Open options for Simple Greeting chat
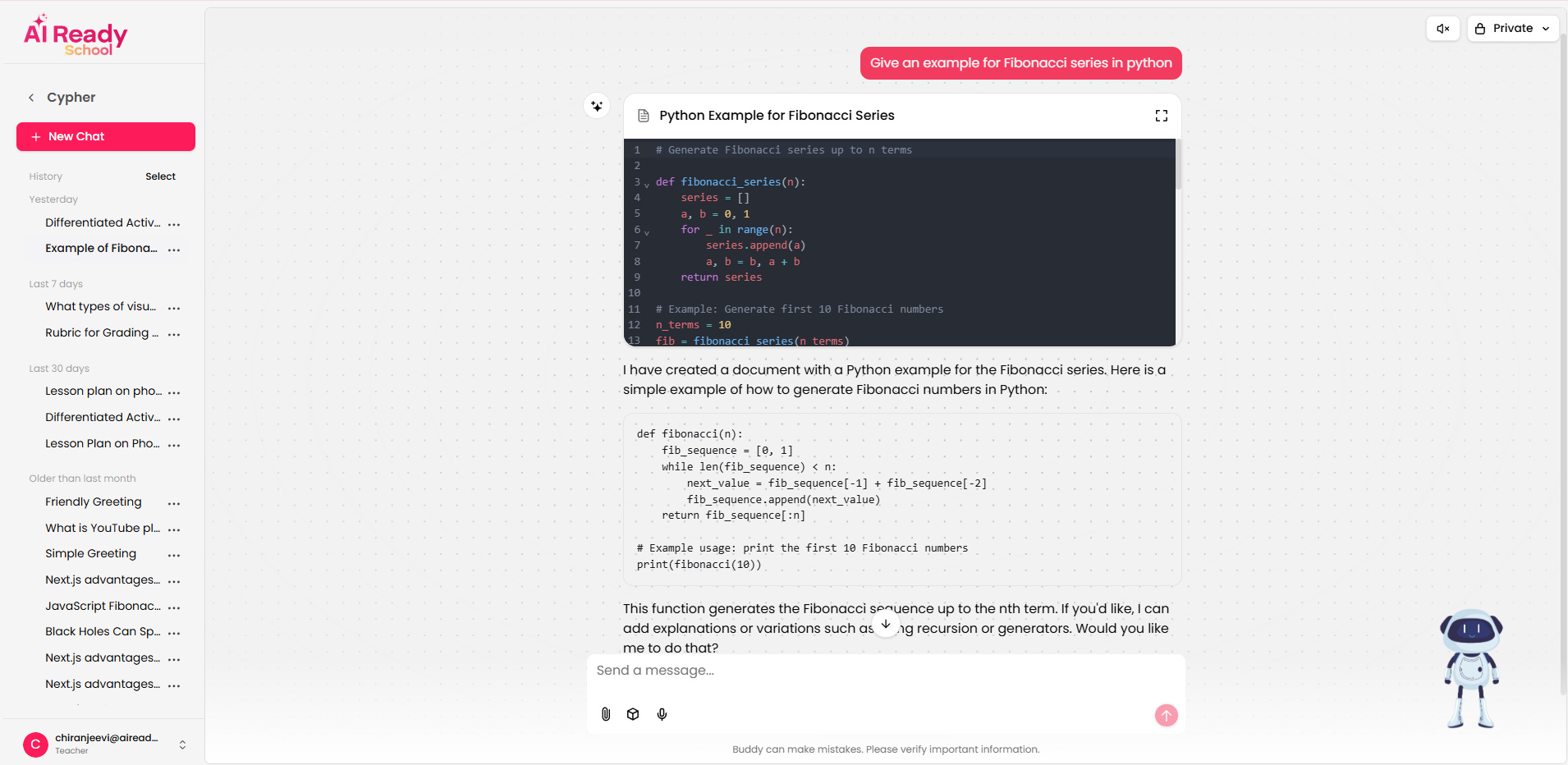1568x765 pixels. click(174, 555)
